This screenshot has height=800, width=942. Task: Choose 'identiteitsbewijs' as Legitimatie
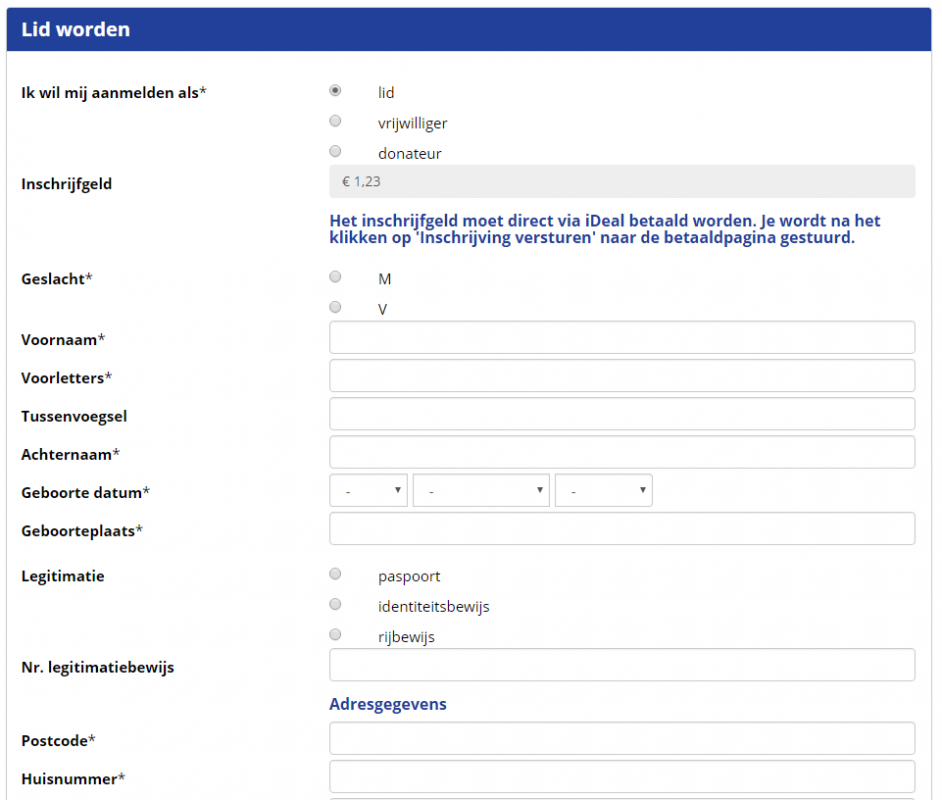335,604
